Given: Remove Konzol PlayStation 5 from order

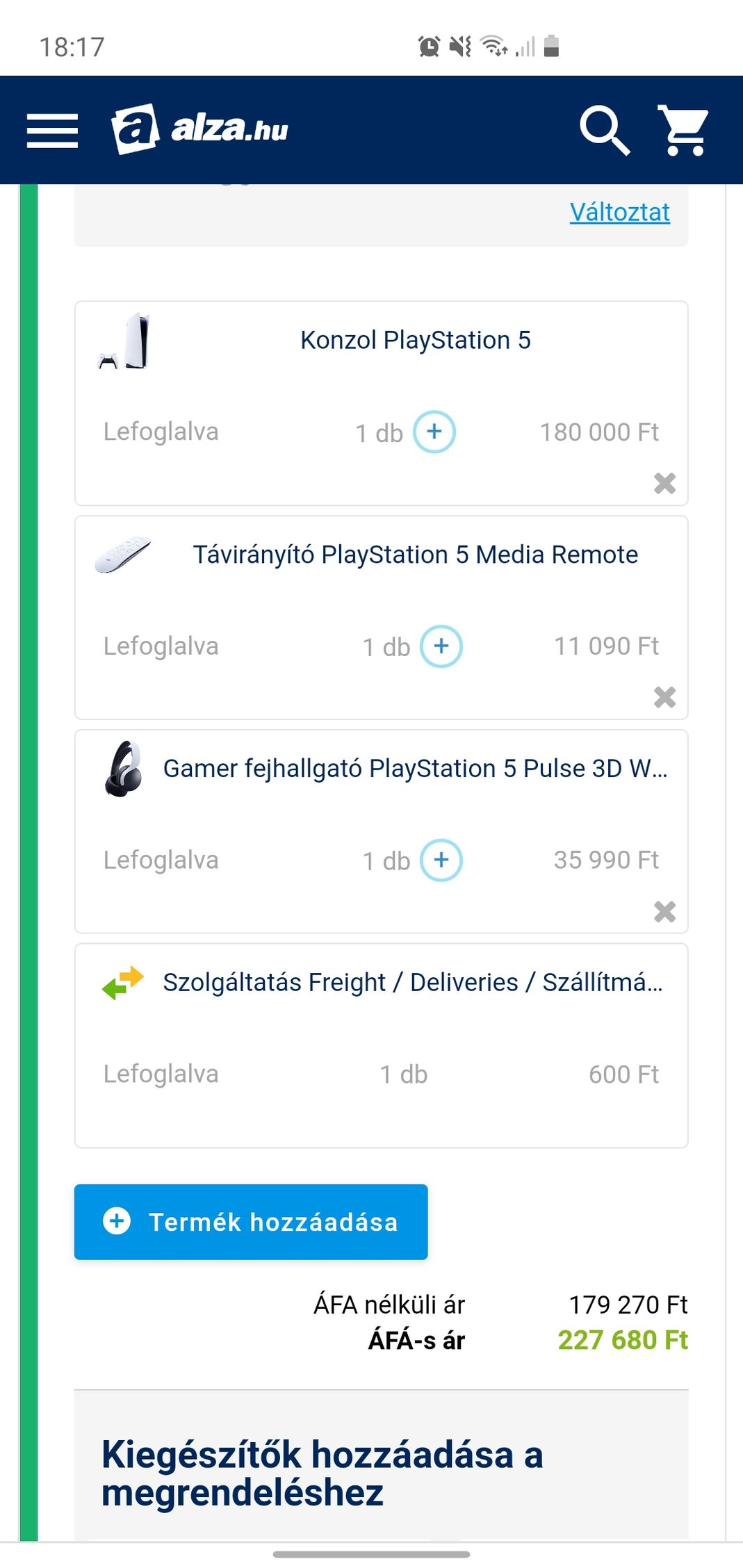Looking at the screenshot, I should (x=664, y=483).
